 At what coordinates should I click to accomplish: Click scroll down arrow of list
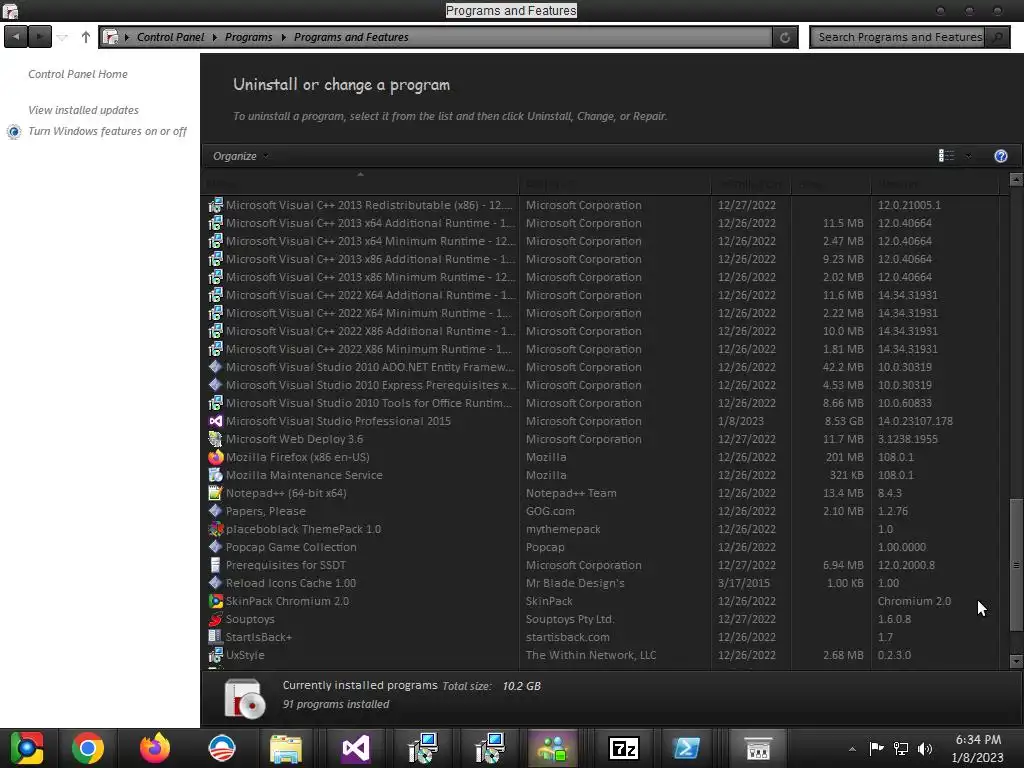[1016, 661]
